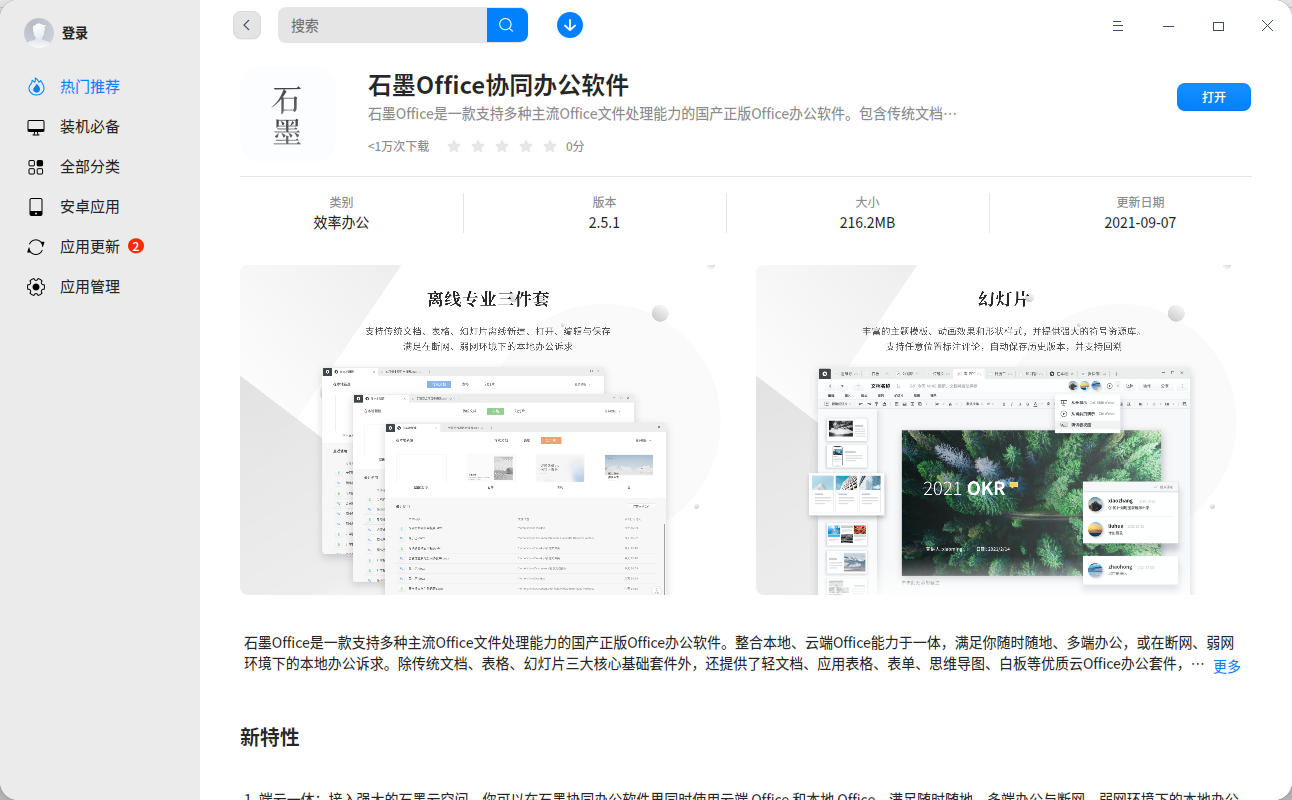Open the downloads arrow icon
1292x800 pixels.
point(570,25)
